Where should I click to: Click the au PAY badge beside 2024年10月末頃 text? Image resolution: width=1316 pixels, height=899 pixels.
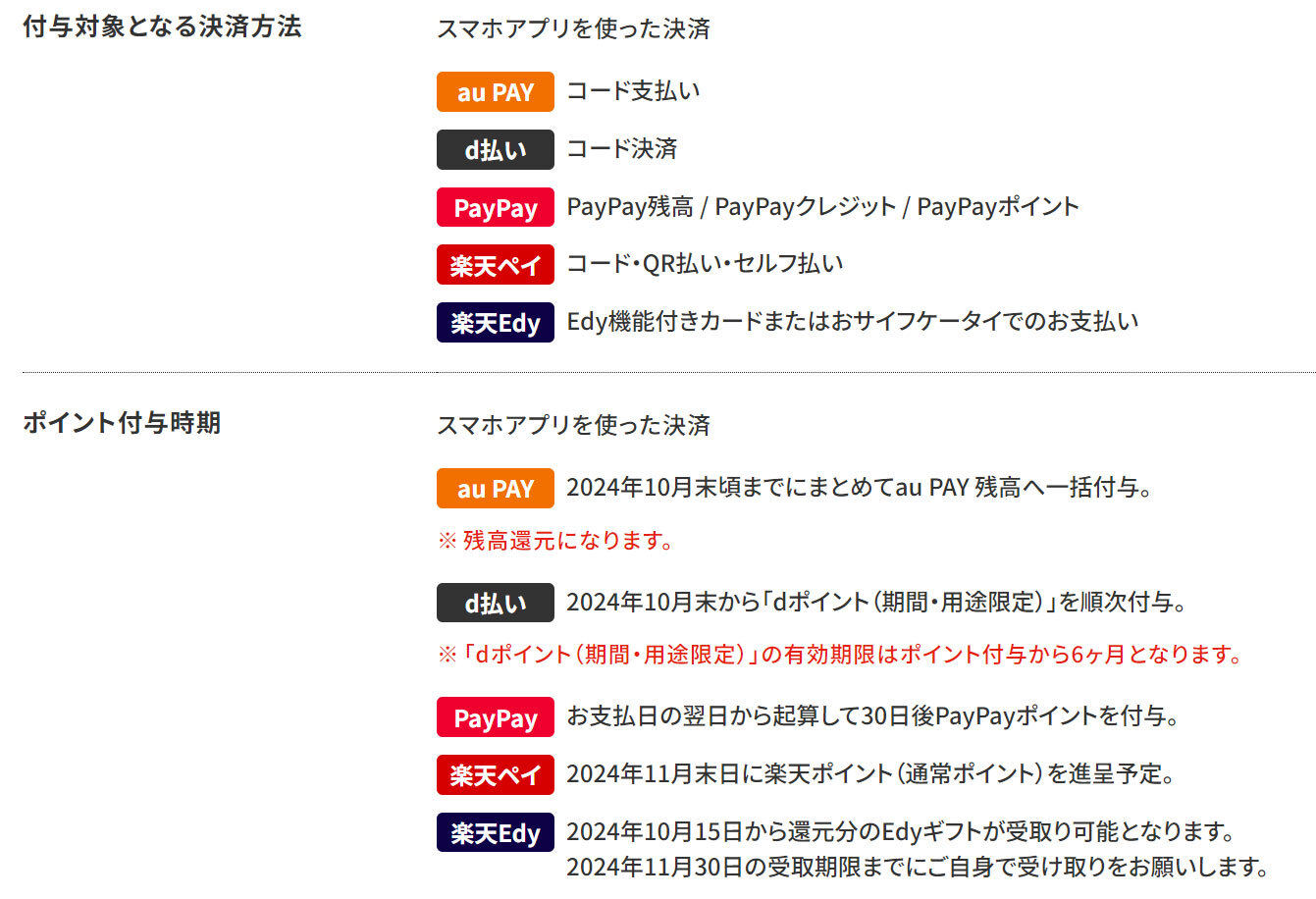pyautogui.click(x=495, y=489)
